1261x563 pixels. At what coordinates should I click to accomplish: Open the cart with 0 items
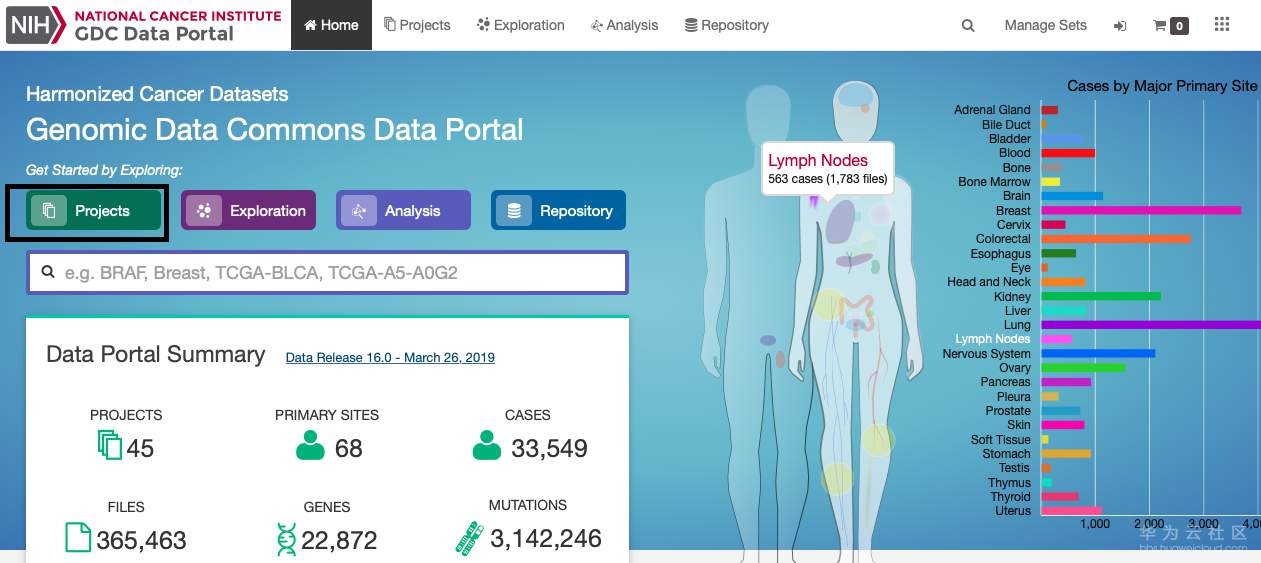1171,26
